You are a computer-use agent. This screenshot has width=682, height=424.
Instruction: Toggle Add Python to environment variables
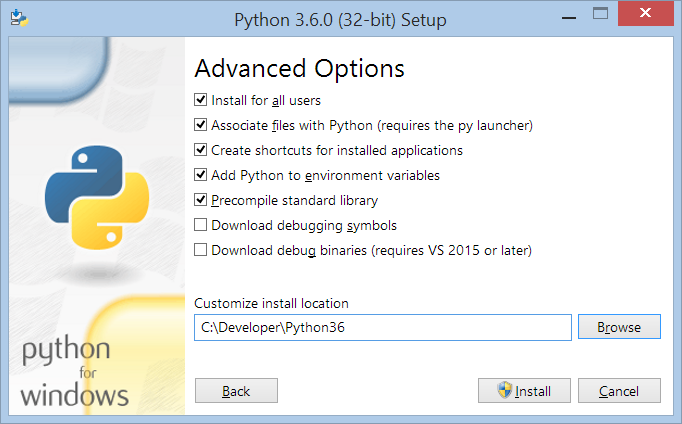[x=201, y=175]
